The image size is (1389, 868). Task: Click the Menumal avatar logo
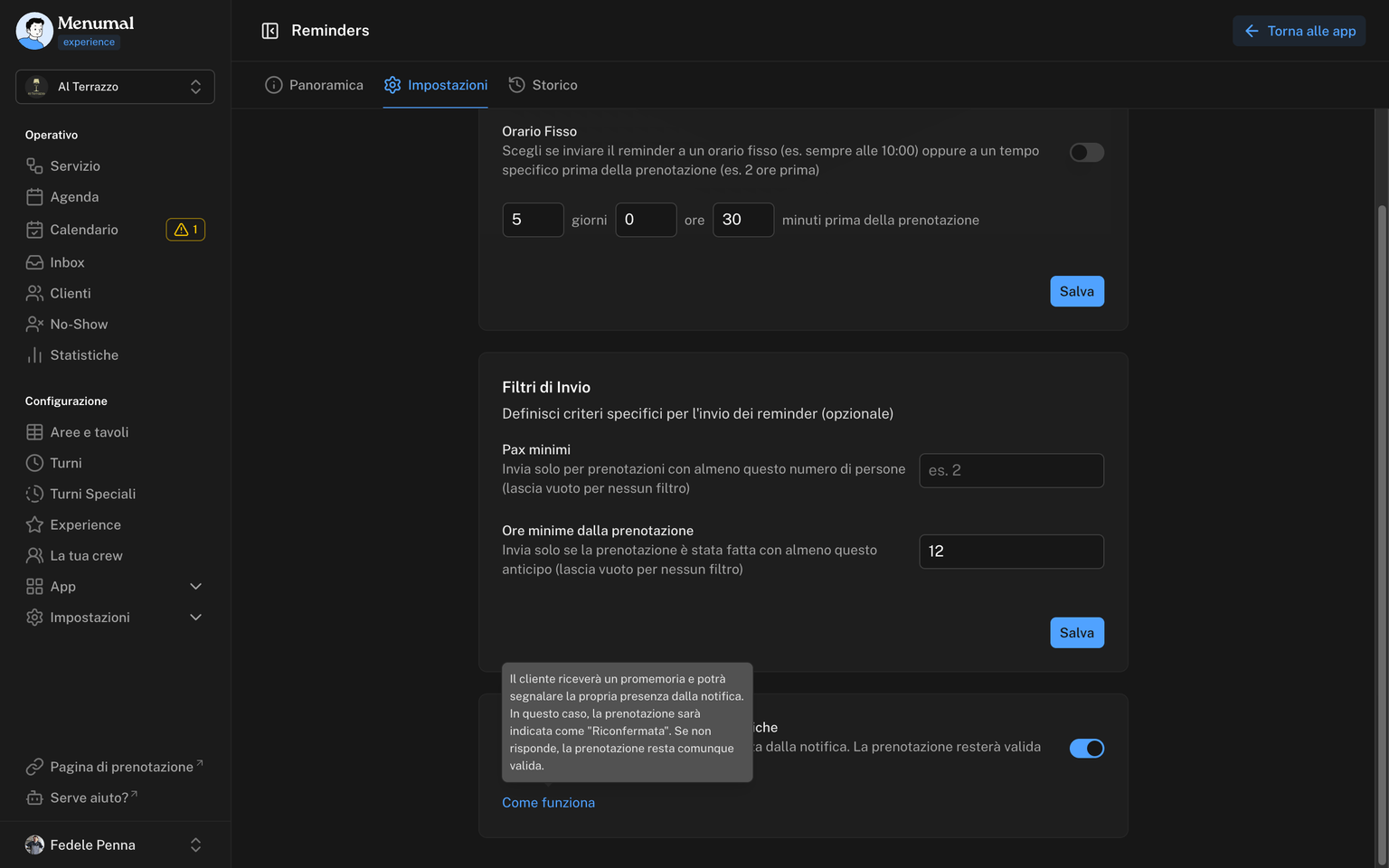point(34,31)
